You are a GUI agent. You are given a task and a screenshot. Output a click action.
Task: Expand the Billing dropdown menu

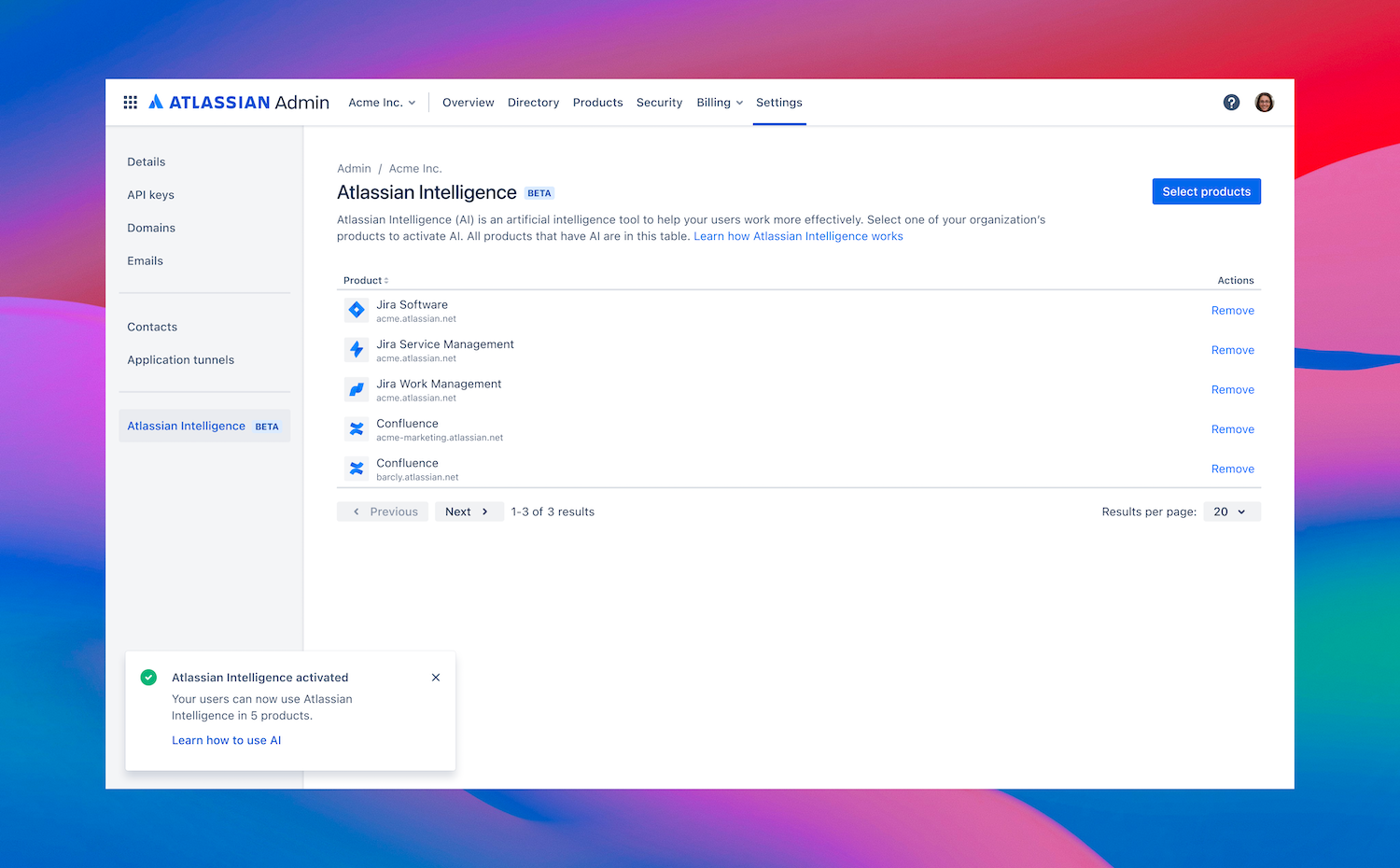(719, 102)
